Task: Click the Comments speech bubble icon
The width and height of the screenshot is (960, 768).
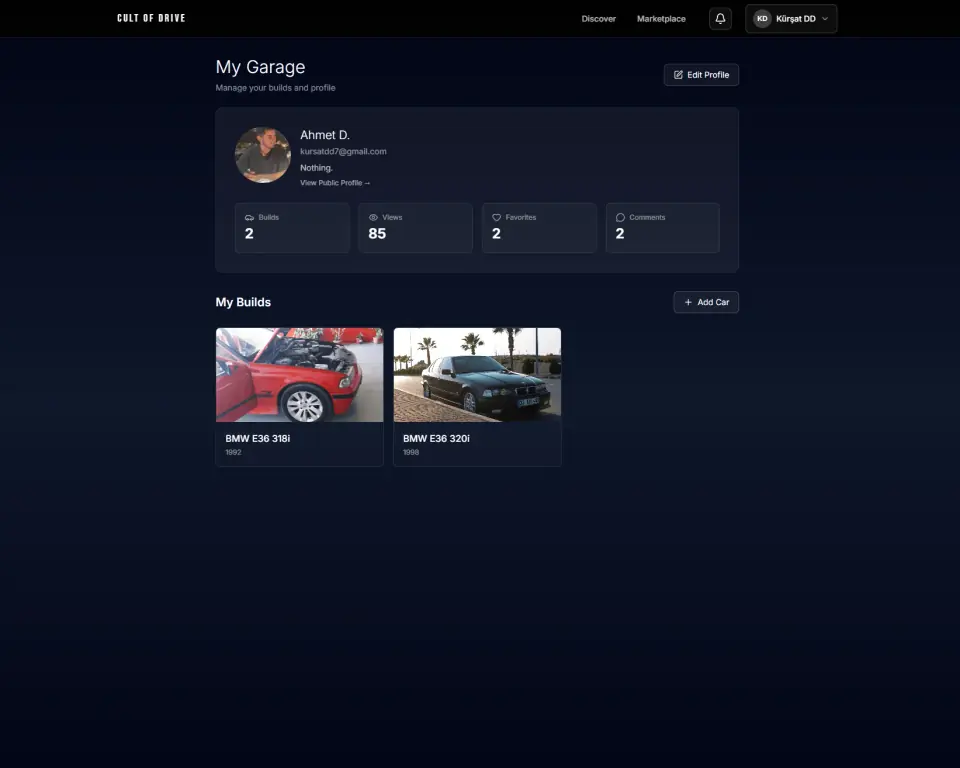Action: click(x=620, y=217)
